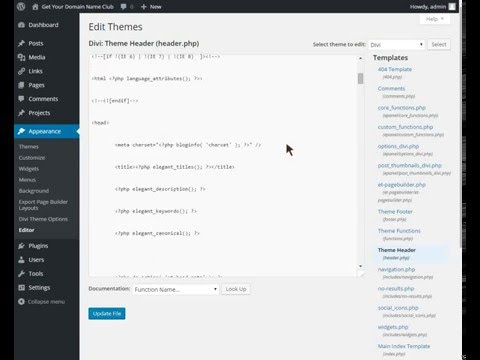Open custom_functions.php template
Screen dimensions: 480x360
pyautogui.click(x=405, y=127)
